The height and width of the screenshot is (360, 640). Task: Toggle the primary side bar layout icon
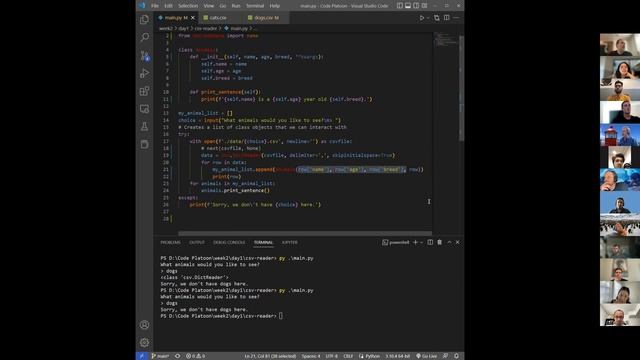tap(400, 6)
